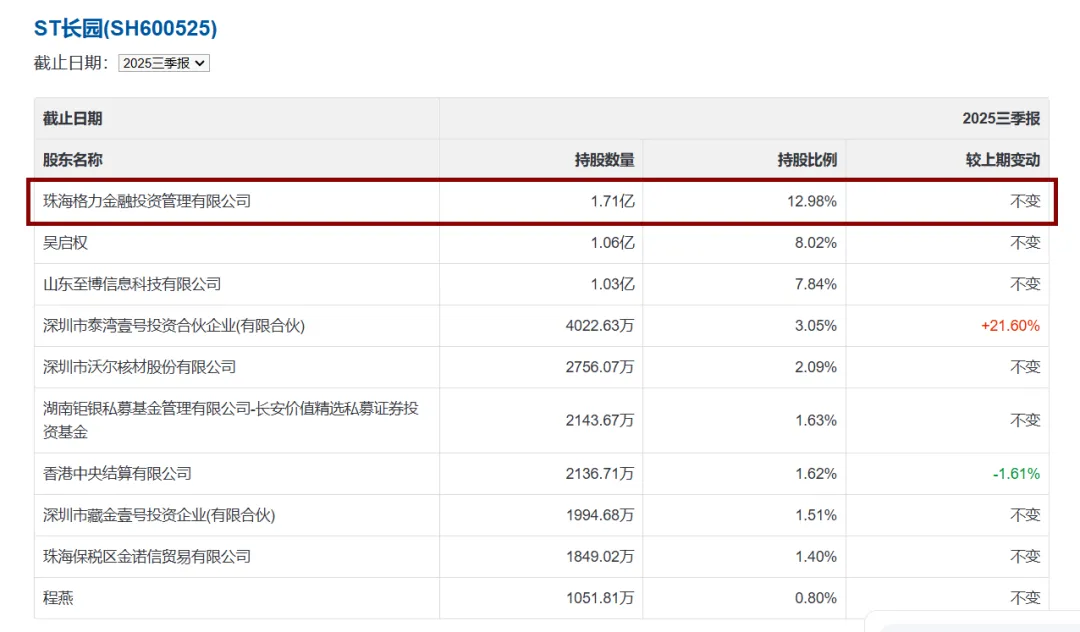Select the 4022.63万 holding amount
The width and height of the screenshot is (1080, 632).
(600, 325)
